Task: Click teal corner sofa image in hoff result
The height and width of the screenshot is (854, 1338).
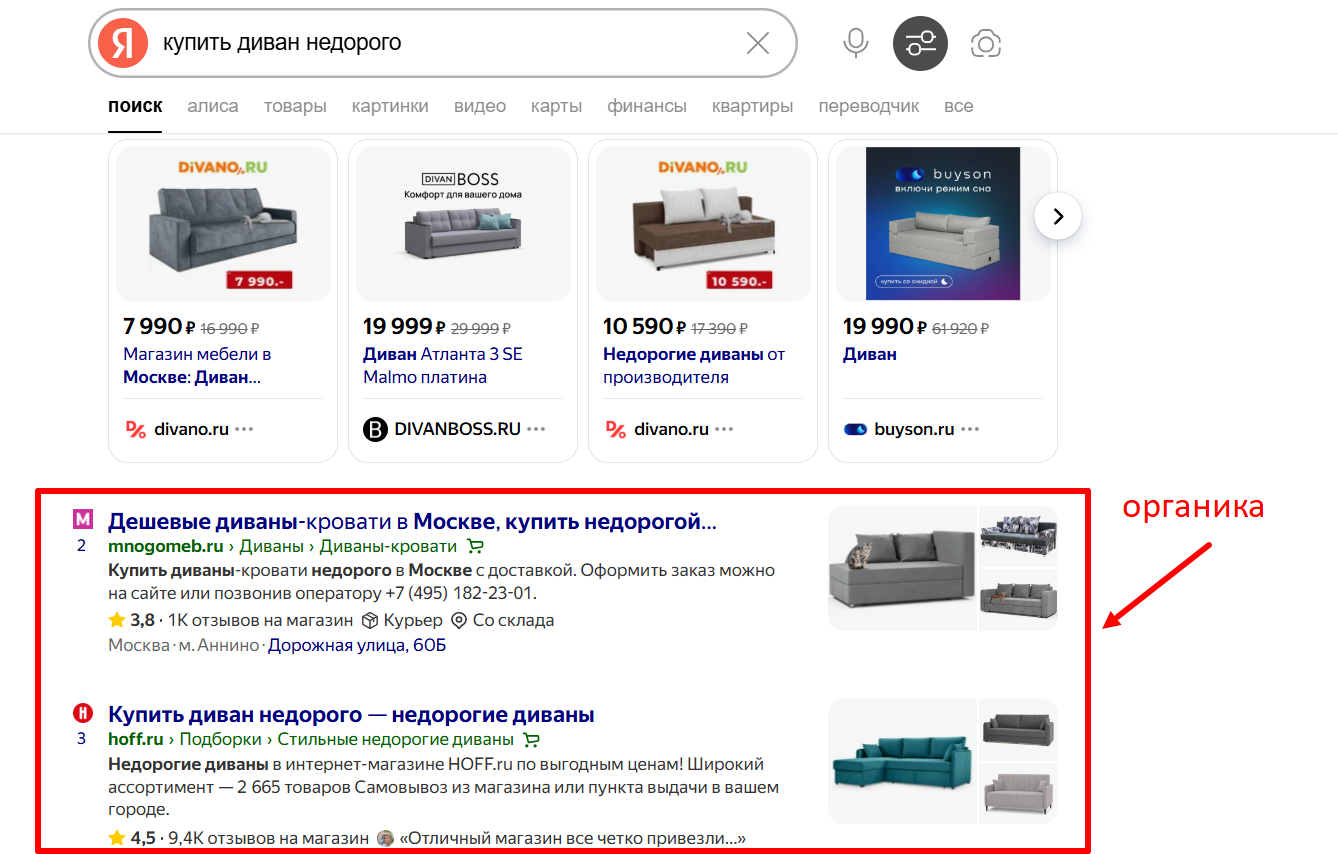Action: click(x=902, y=762)
